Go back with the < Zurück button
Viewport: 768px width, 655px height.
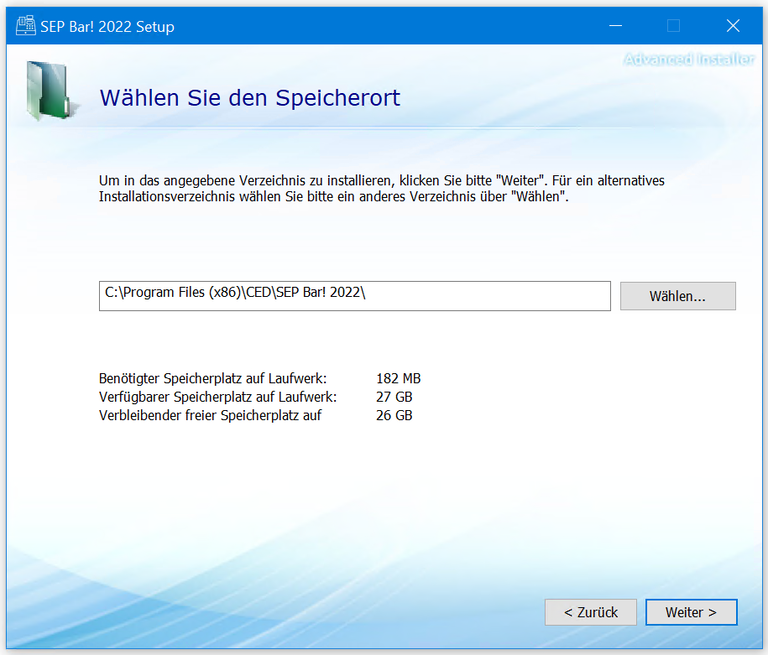(591, 612)
